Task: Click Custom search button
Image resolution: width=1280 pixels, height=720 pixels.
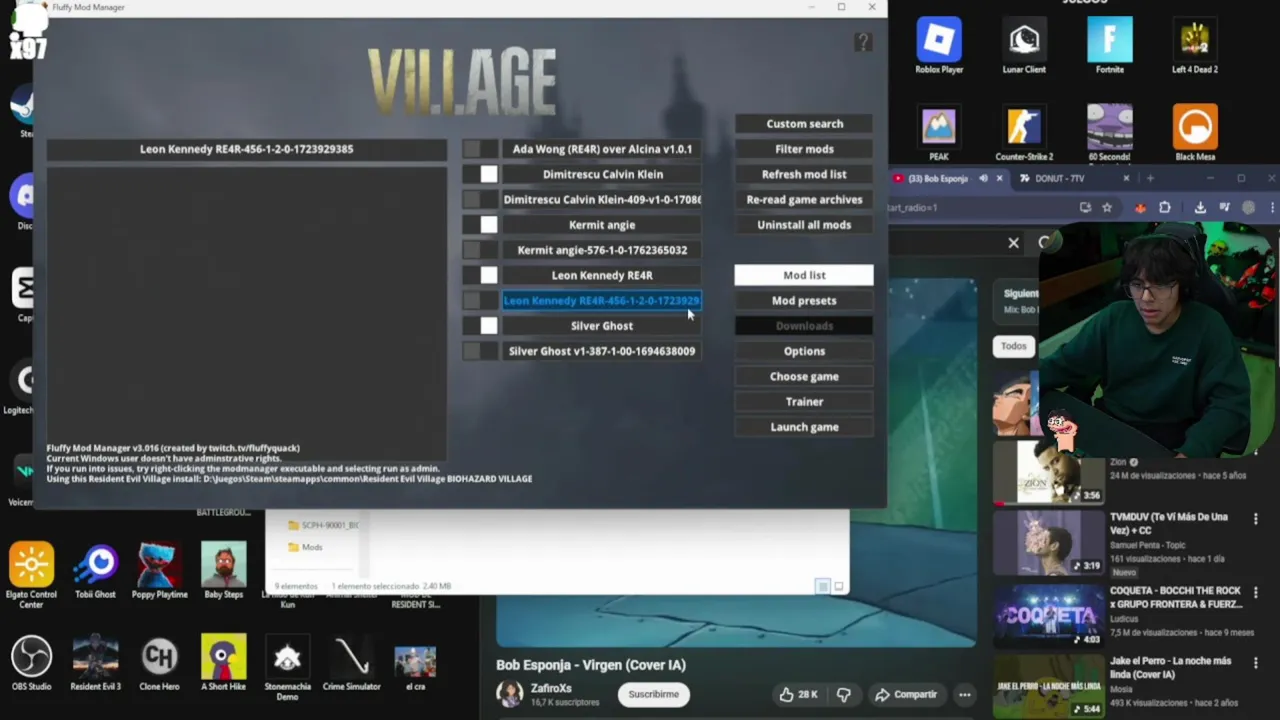Action: coord(804,124)
